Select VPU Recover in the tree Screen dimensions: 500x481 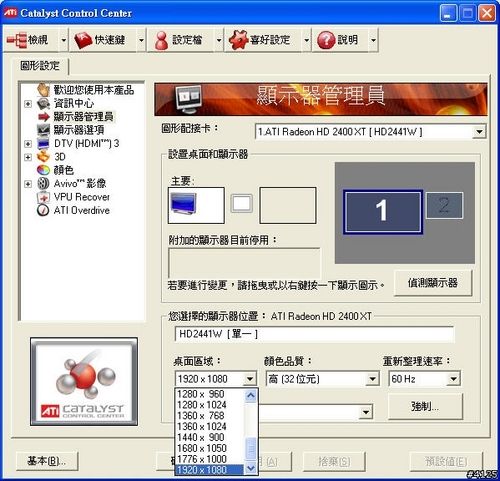pyautogui.click(x=82, y=197)
